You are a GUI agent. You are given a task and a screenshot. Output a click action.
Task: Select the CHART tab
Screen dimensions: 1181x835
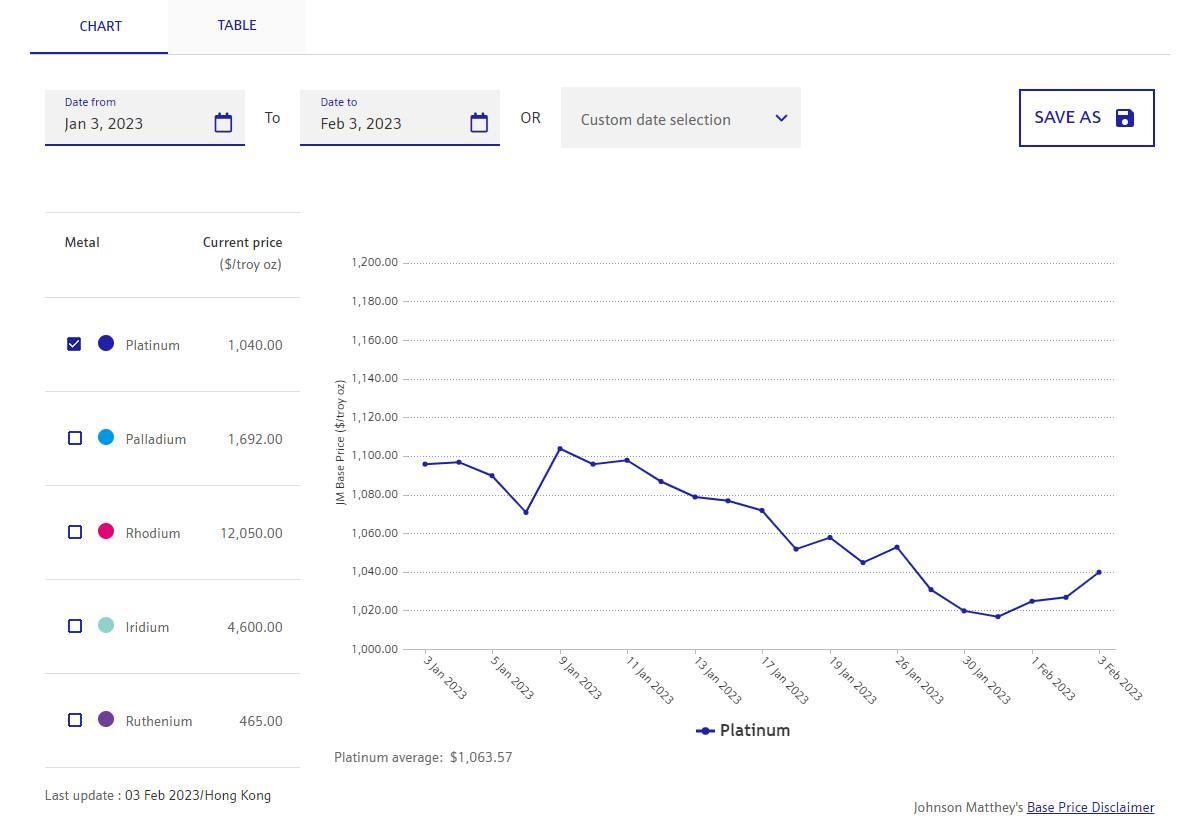[100, 26]
